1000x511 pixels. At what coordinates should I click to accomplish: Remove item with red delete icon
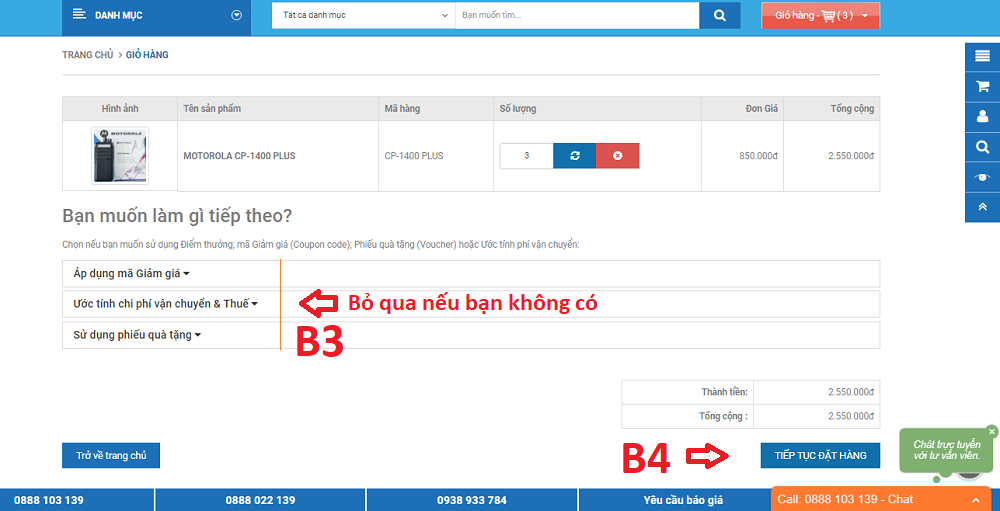(x=617, y=156)
